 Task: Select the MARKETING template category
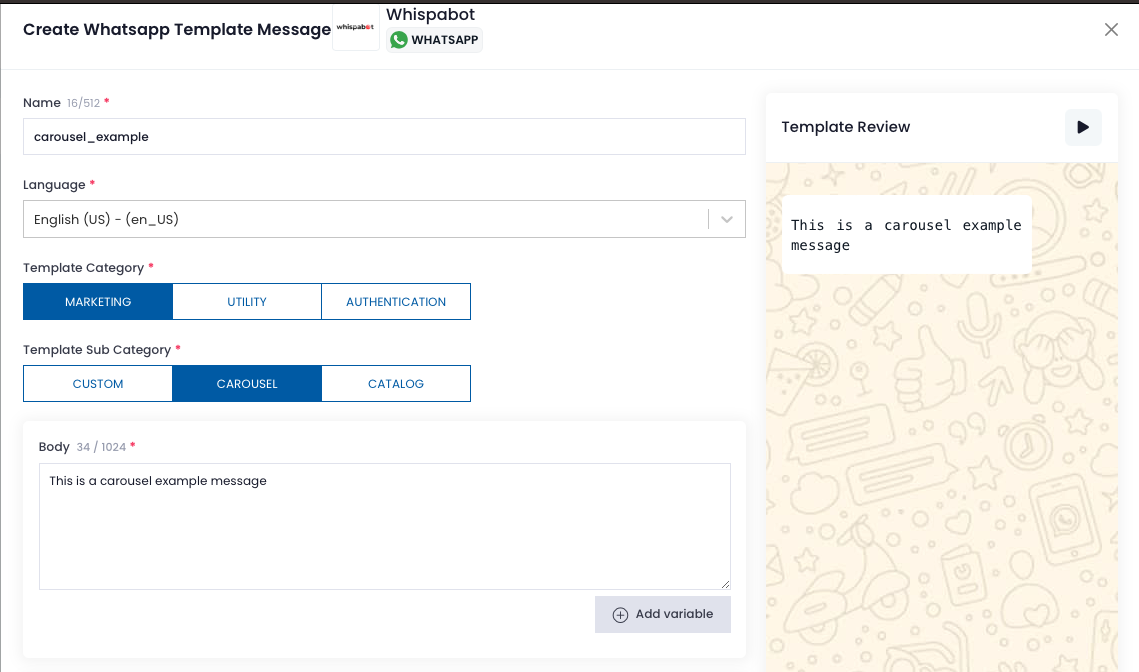(98, 301)
